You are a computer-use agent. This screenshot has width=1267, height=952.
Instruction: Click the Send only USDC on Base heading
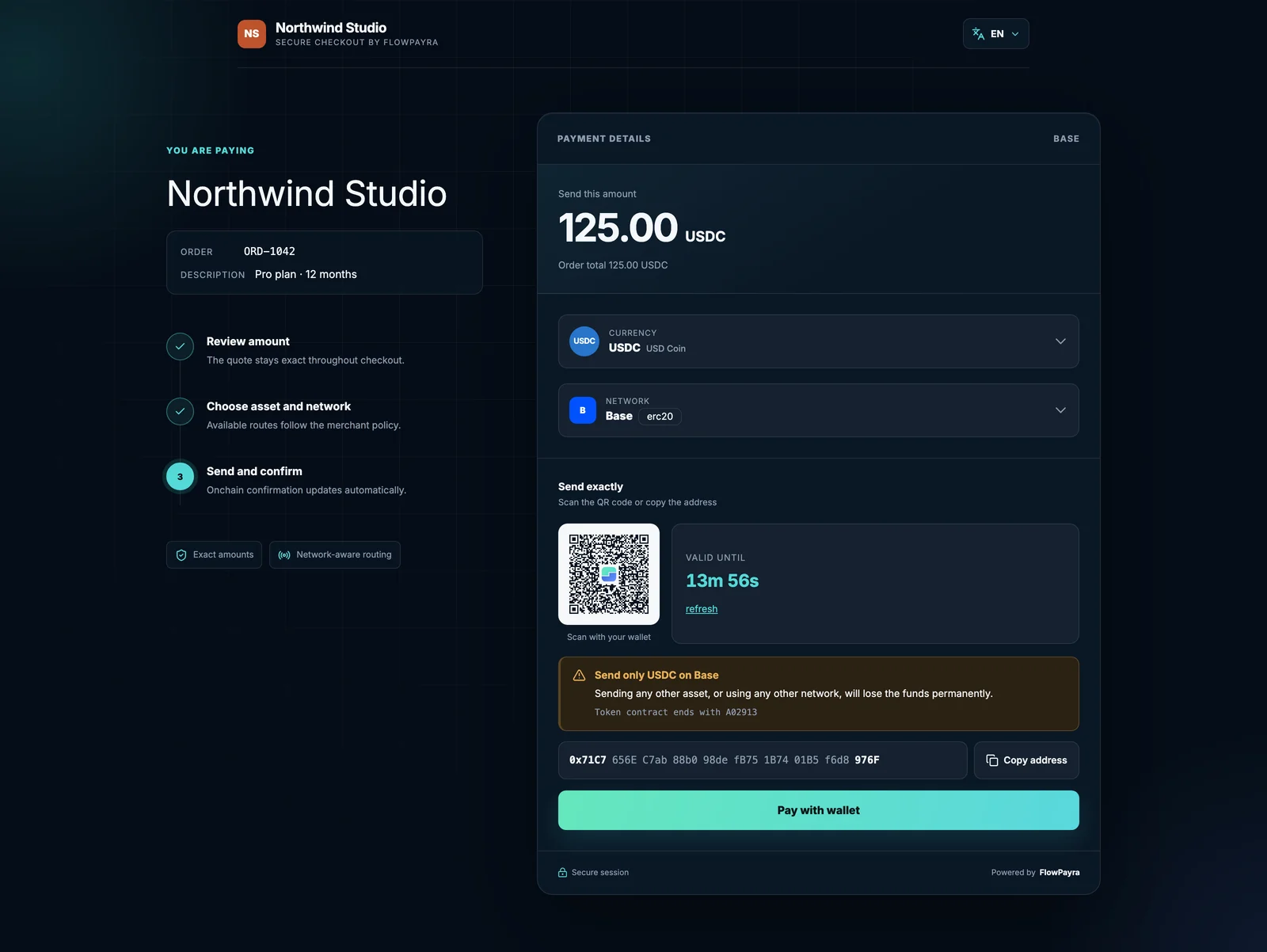point(656,676)
